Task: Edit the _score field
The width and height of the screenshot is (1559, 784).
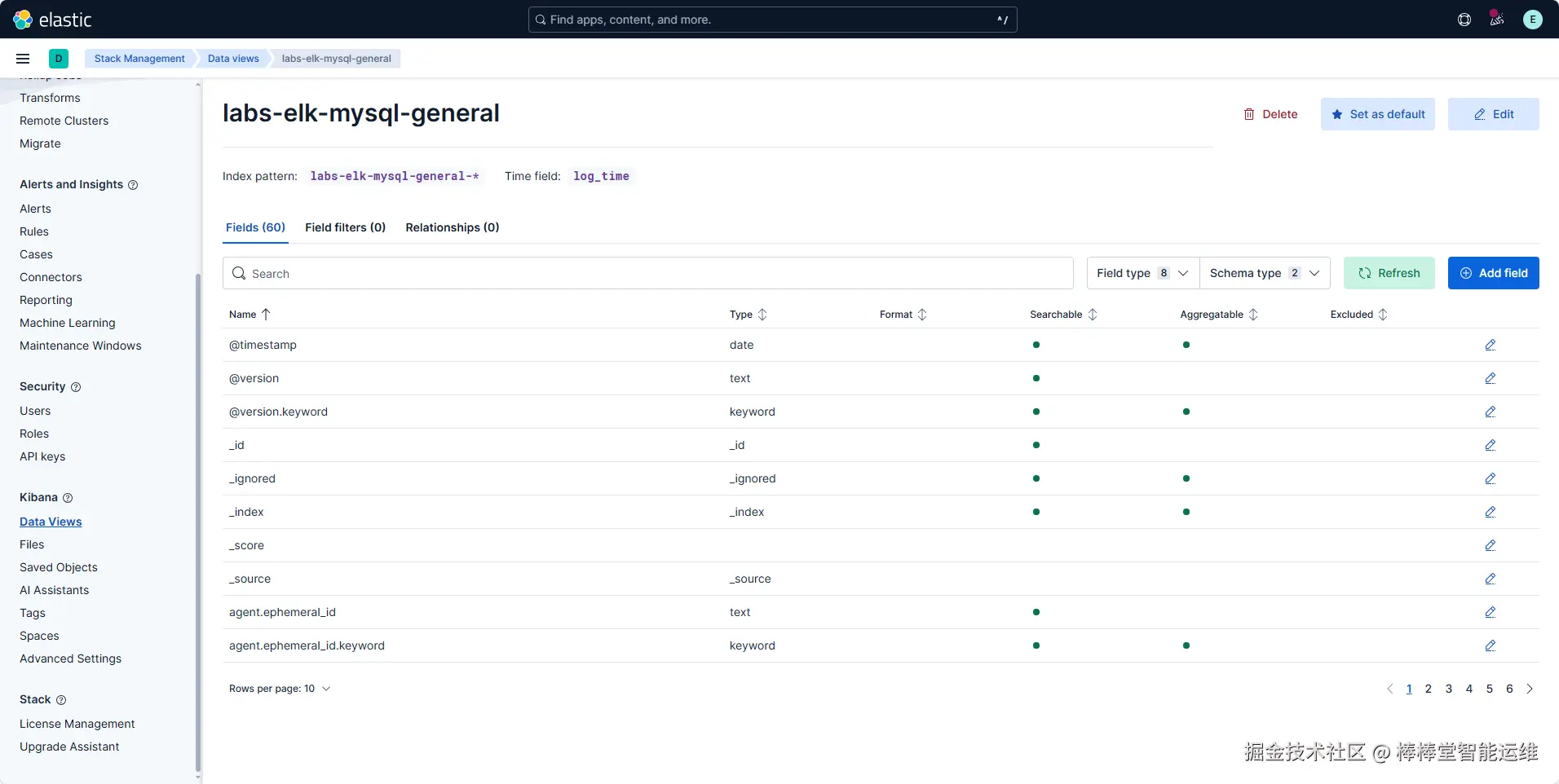Action: [x=1491, y=545]
